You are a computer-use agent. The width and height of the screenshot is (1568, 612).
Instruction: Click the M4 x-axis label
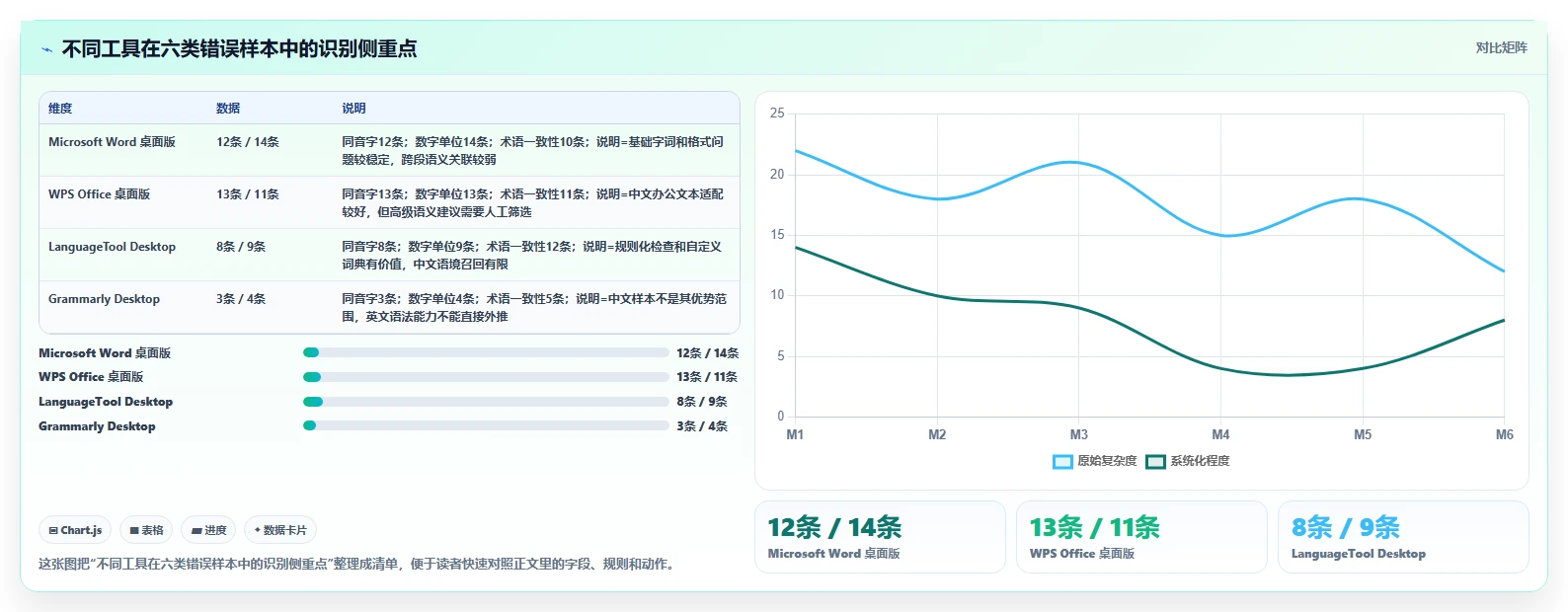click(x=1220, y=435)
